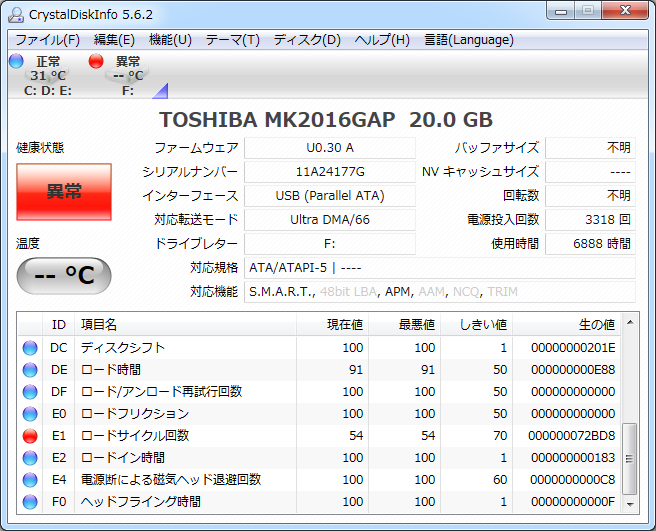
Task: Open the 機能(U) menu
Action: pyautogui.click(x=170, y=40)
